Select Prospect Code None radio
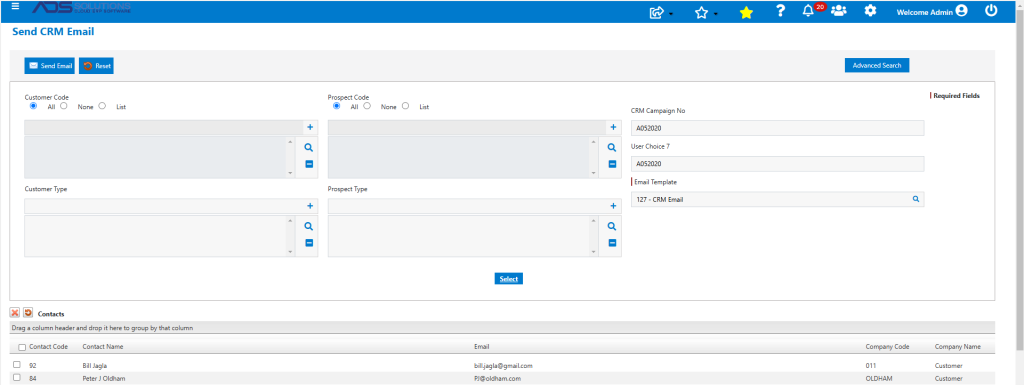1024x385 pixels. point(367,106)
